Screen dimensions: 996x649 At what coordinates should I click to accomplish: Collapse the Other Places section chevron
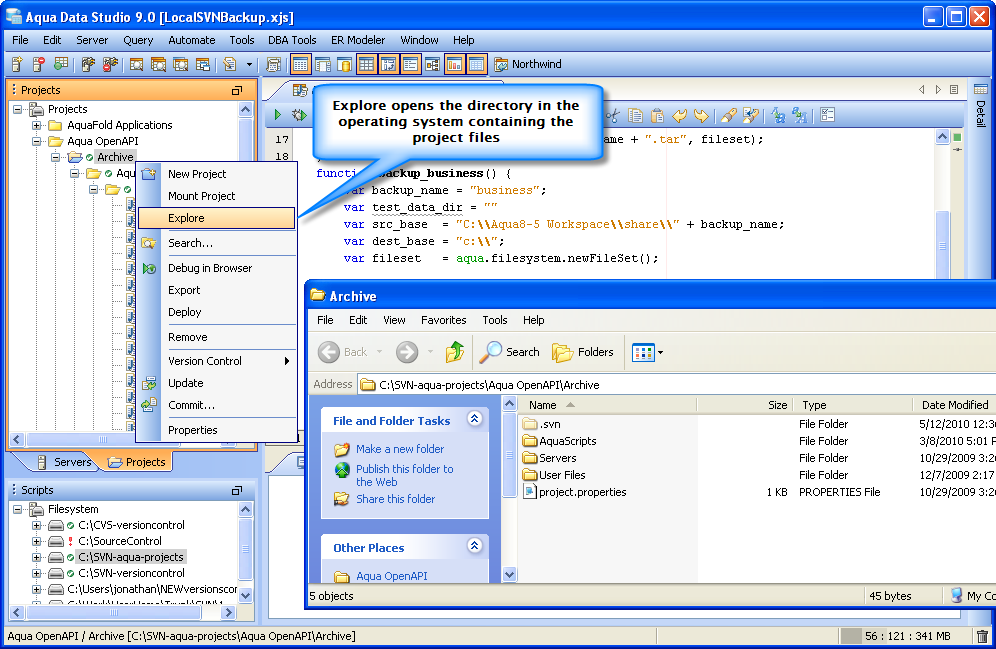(474, 545)
